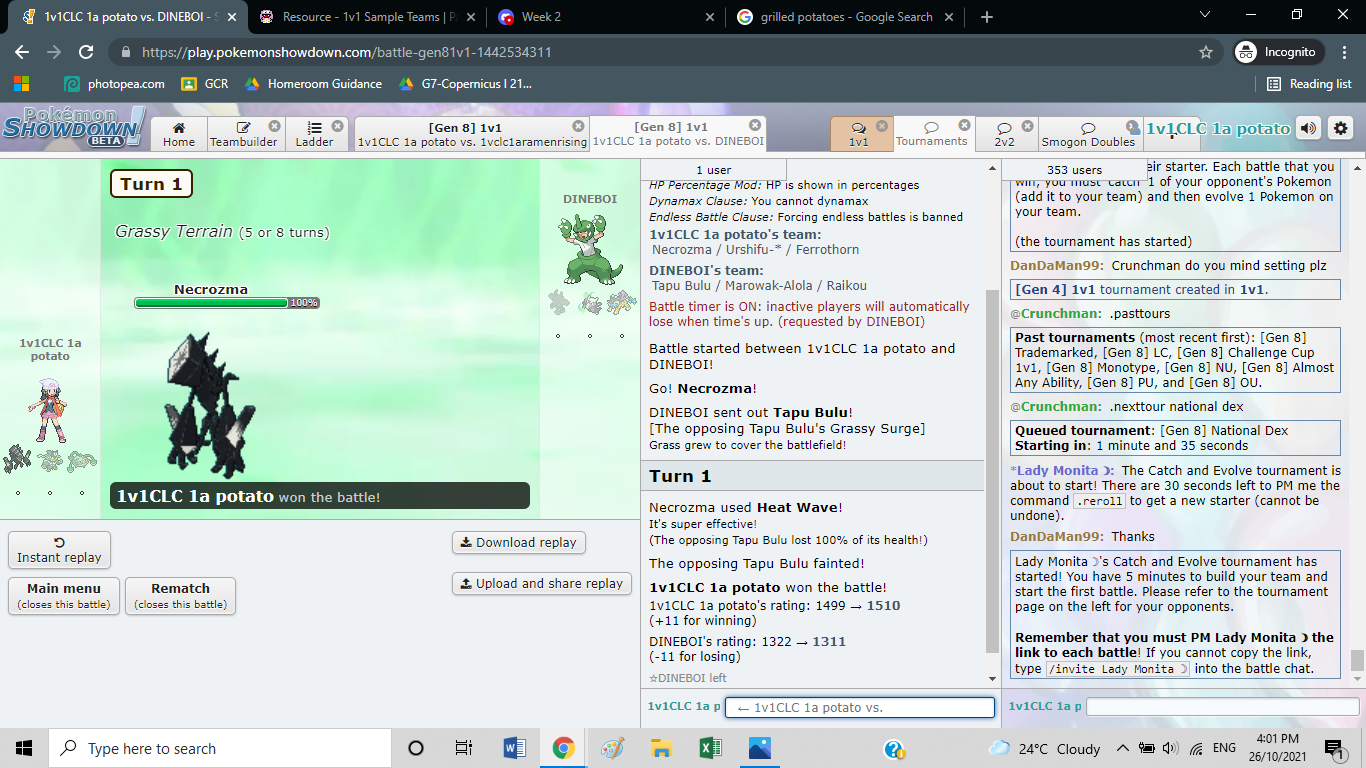Click Download replay button

[518, 542]
